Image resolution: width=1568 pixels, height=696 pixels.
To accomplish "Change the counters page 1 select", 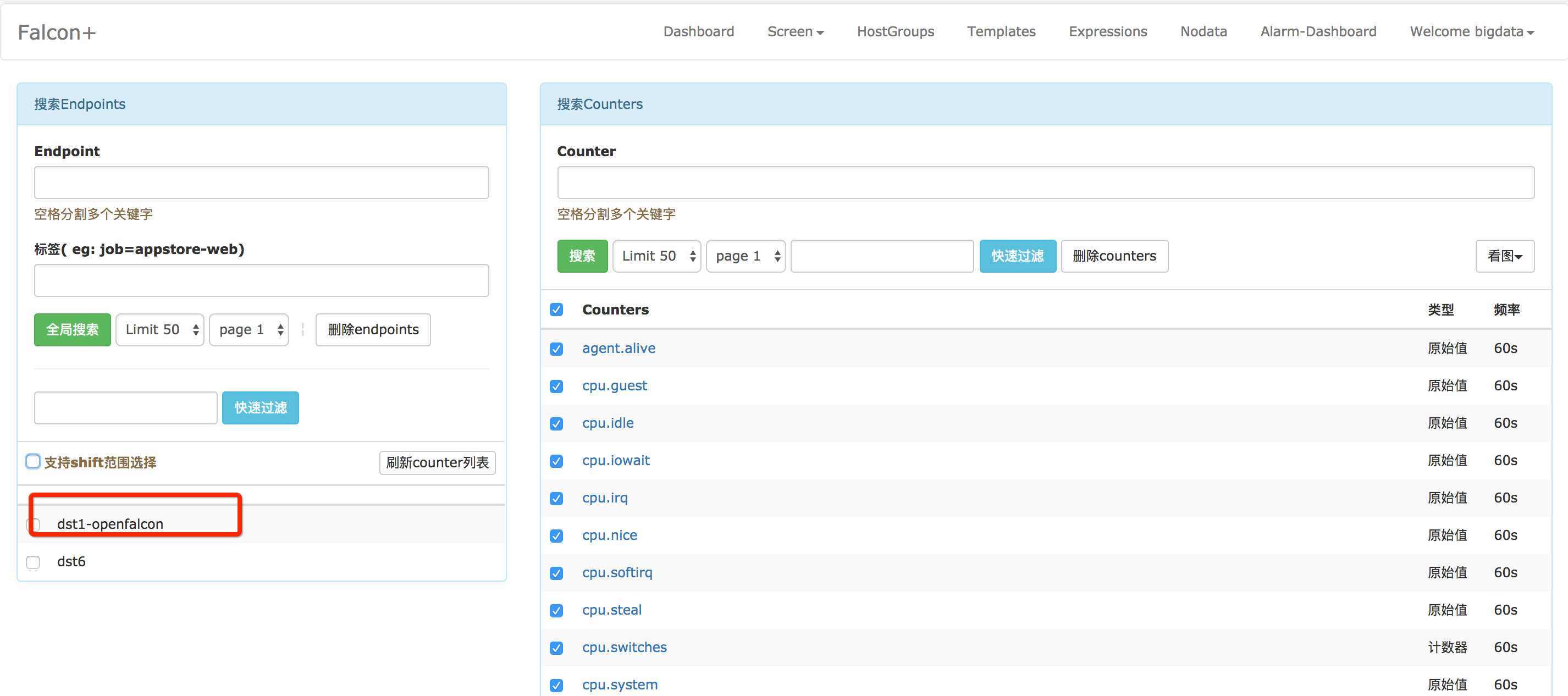I will [x=746, y=256].
